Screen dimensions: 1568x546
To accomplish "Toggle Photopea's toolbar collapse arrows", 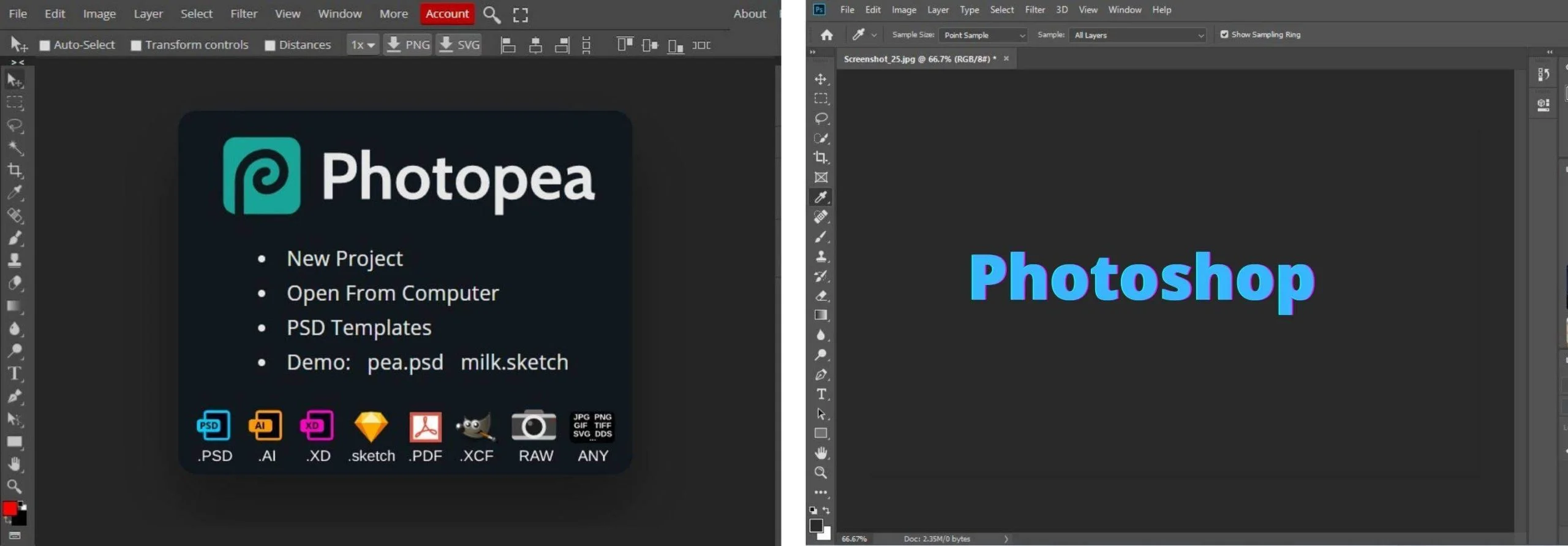I will click(x=18, y=63).
